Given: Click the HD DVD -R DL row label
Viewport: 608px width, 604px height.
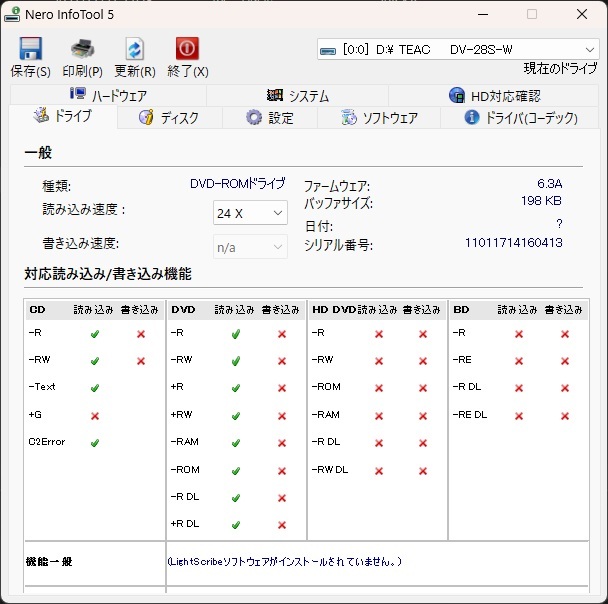Looking at the screenshot, I should point(326,442).
